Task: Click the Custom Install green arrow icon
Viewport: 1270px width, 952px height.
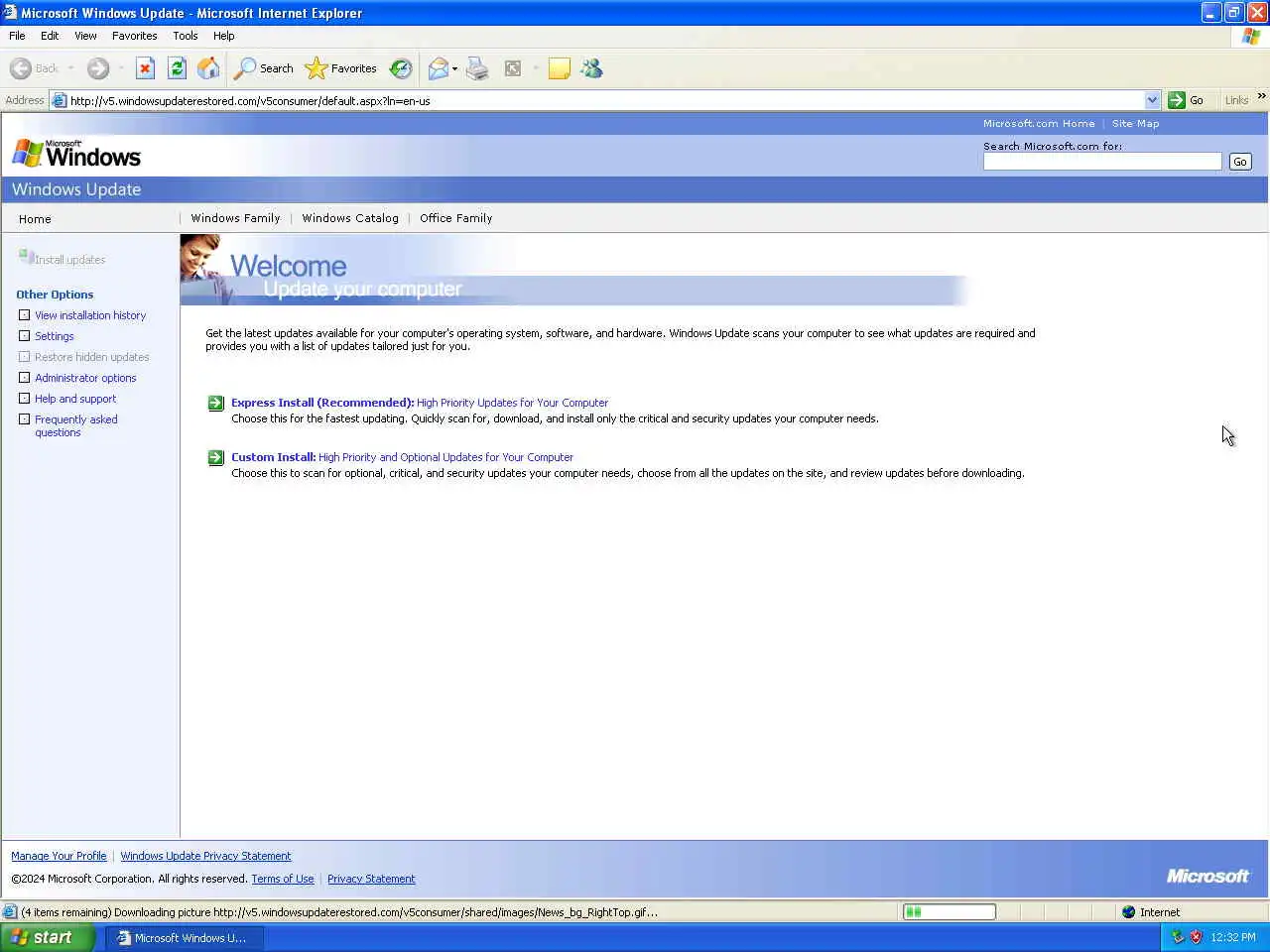Action: coord(215,457)
